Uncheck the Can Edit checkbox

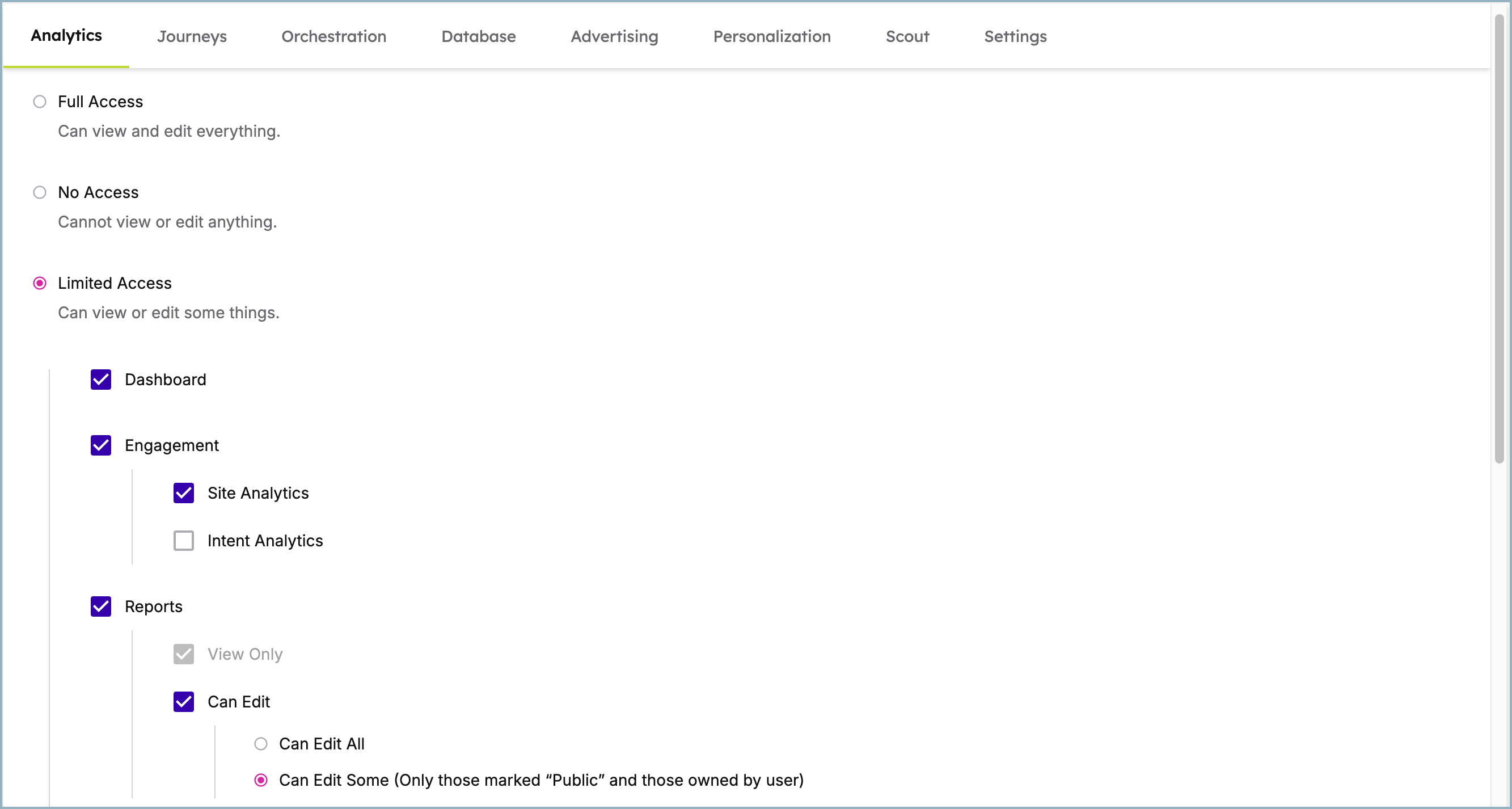(184, 702)
